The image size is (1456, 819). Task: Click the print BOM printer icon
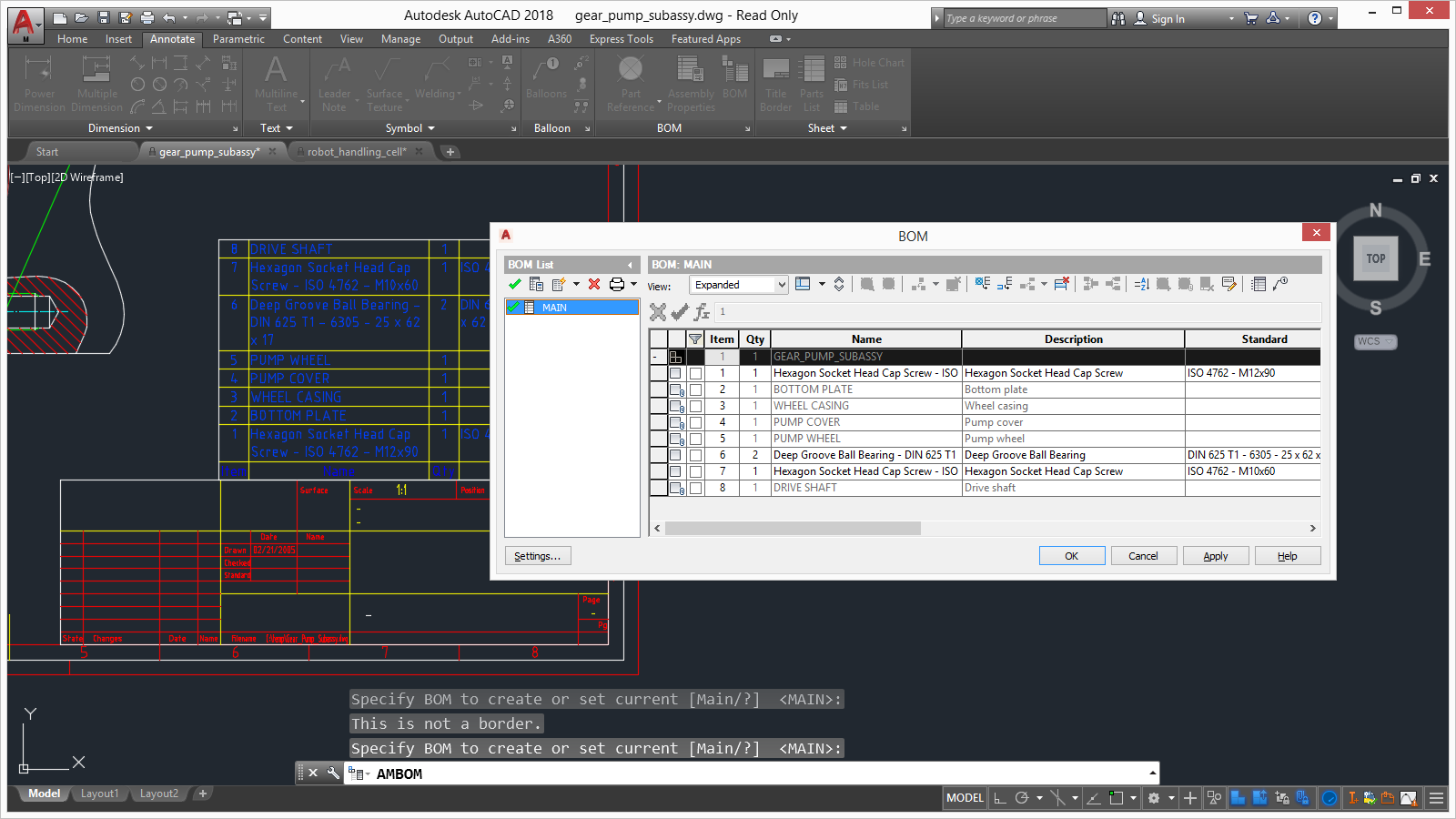coord(617,285)
